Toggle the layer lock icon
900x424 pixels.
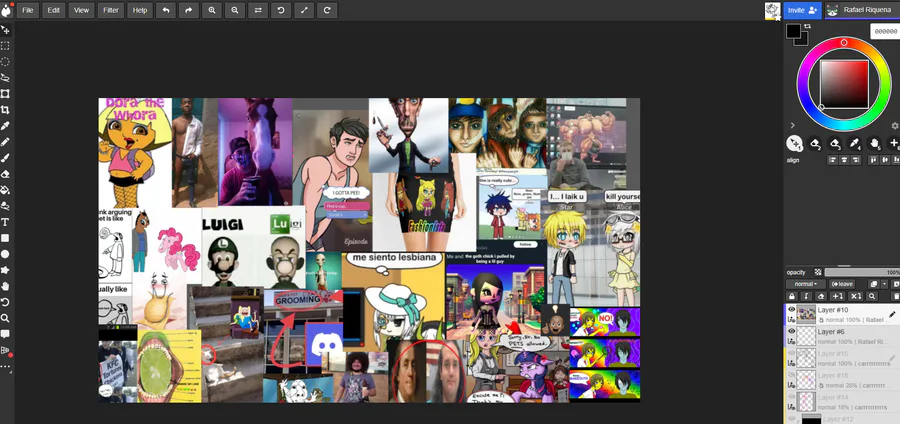tap(792, 296)
